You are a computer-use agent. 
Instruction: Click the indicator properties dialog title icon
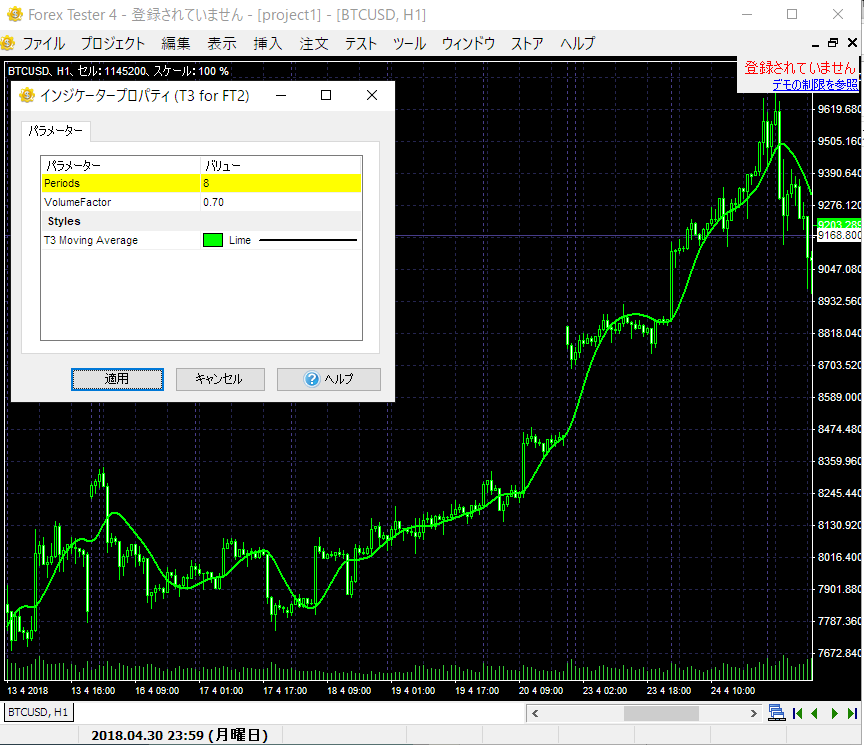(x=27, y=95)
